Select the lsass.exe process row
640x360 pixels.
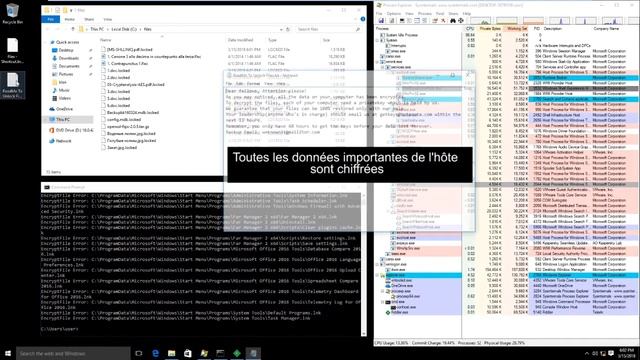pos(507,253)
